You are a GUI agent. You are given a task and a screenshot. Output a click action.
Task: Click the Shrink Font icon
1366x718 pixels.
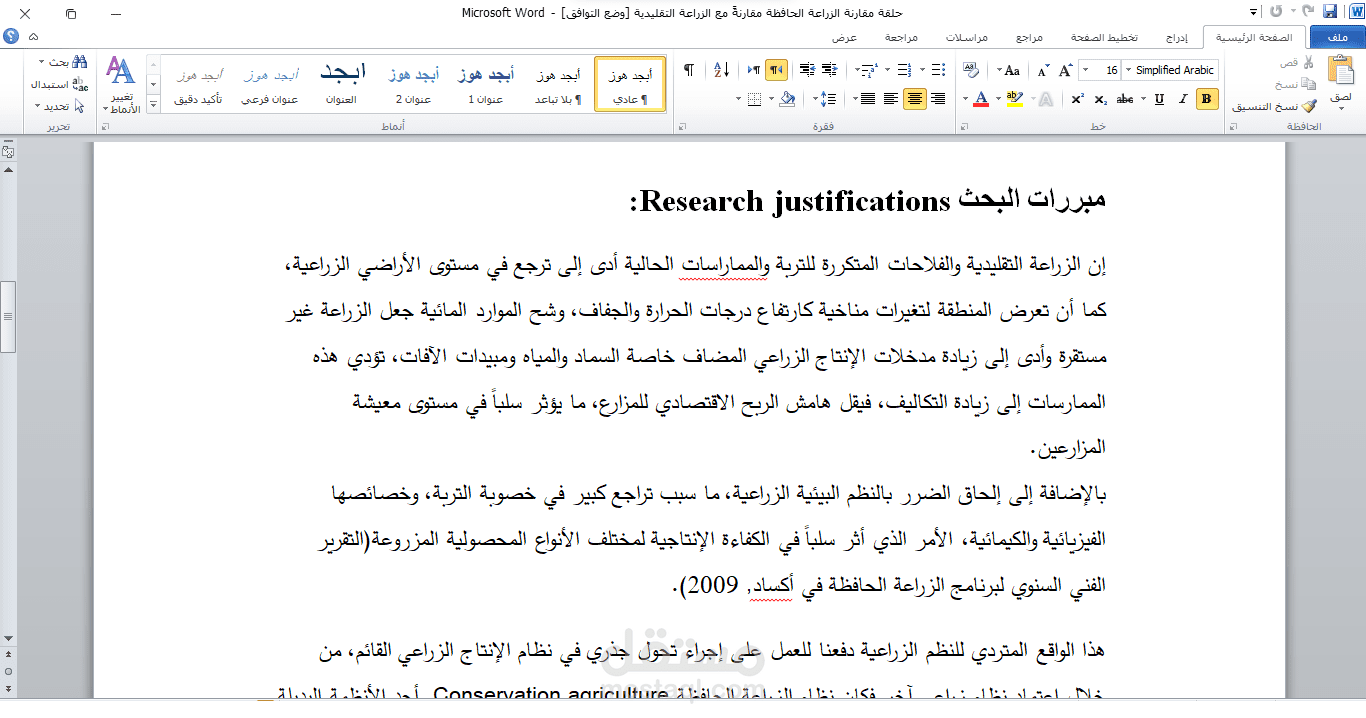1043,70
